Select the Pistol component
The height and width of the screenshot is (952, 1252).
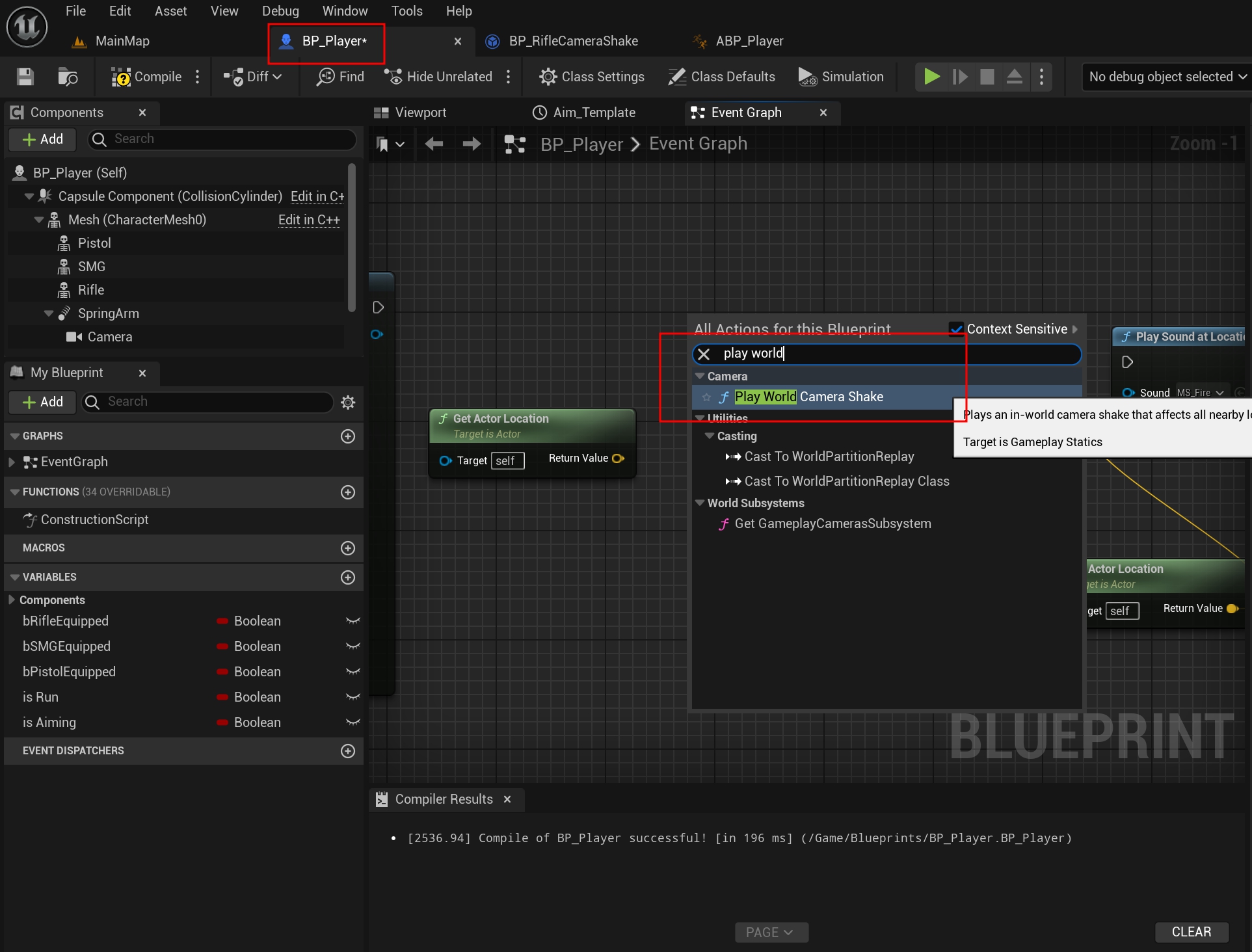(x=94, y=243)
